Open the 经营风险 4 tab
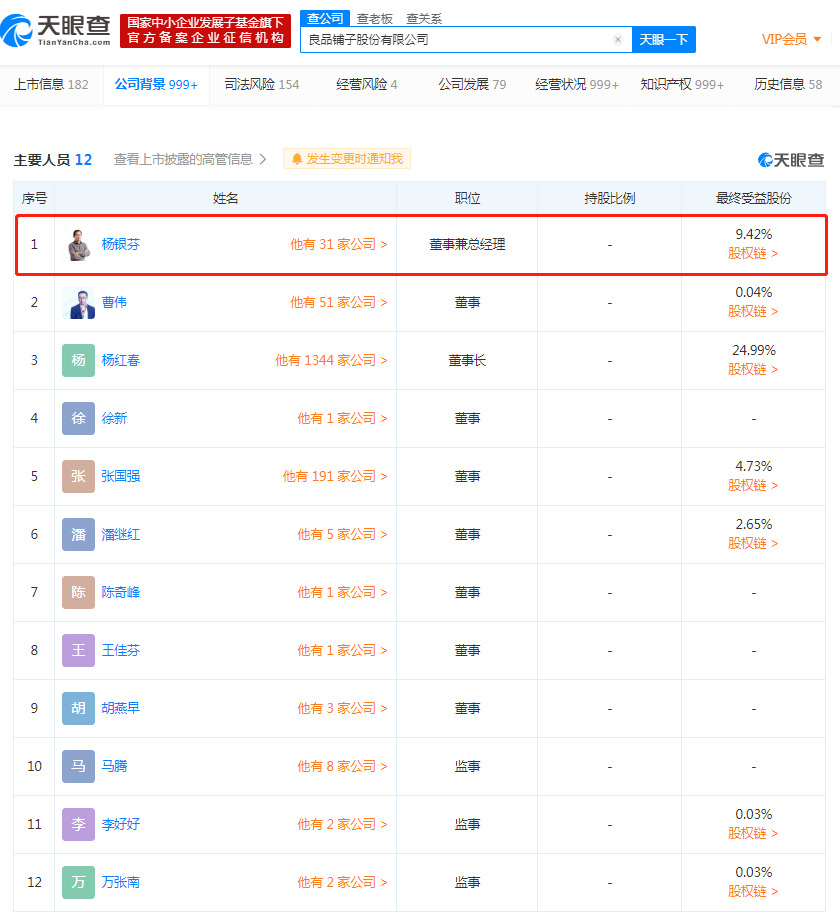The image size is (840, 915). click(x=367, y=85)
